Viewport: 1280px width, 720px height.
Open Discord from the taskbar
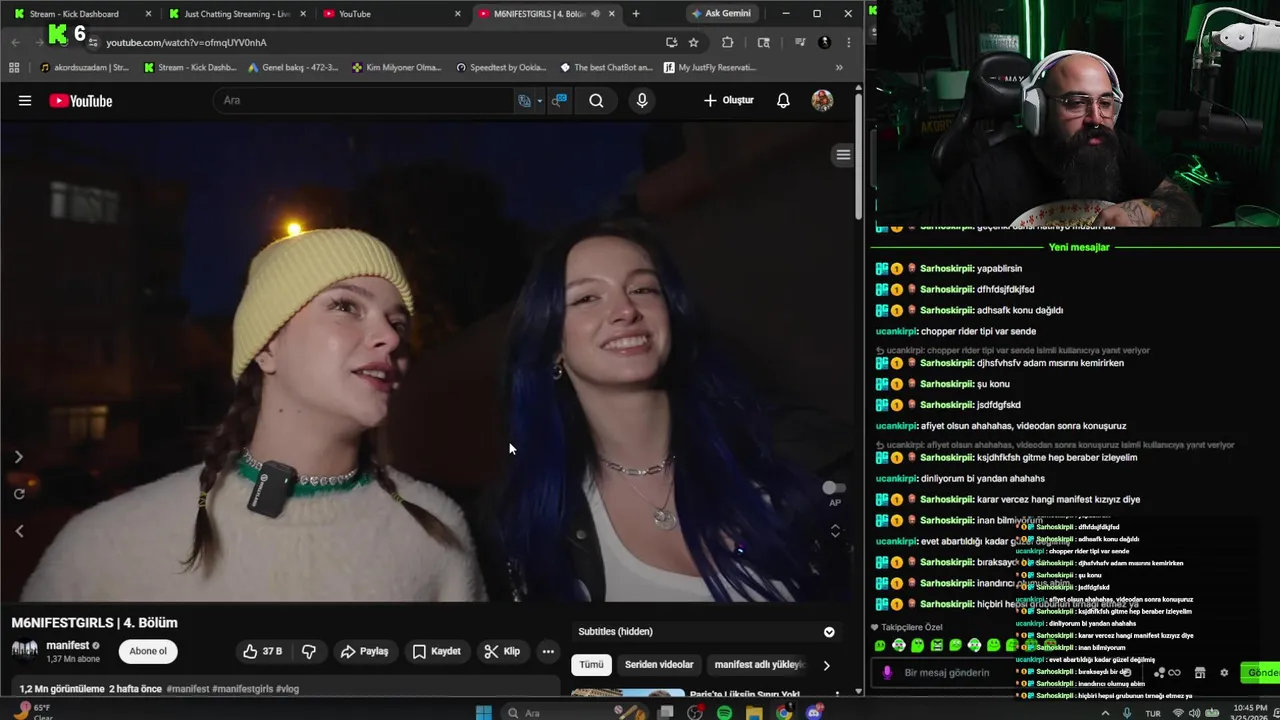(x=814, y=713)
